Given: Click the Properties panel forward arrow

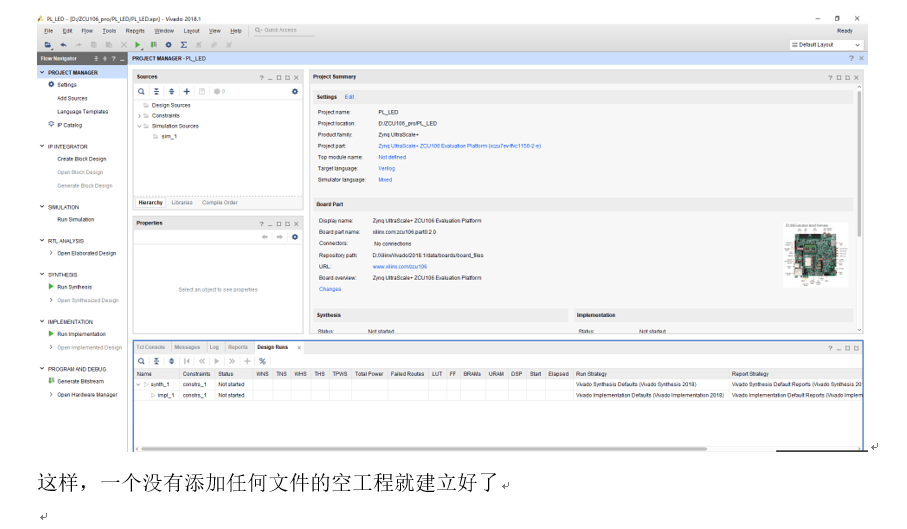Looking at the screenshot, I should click(x=279, y=237).
